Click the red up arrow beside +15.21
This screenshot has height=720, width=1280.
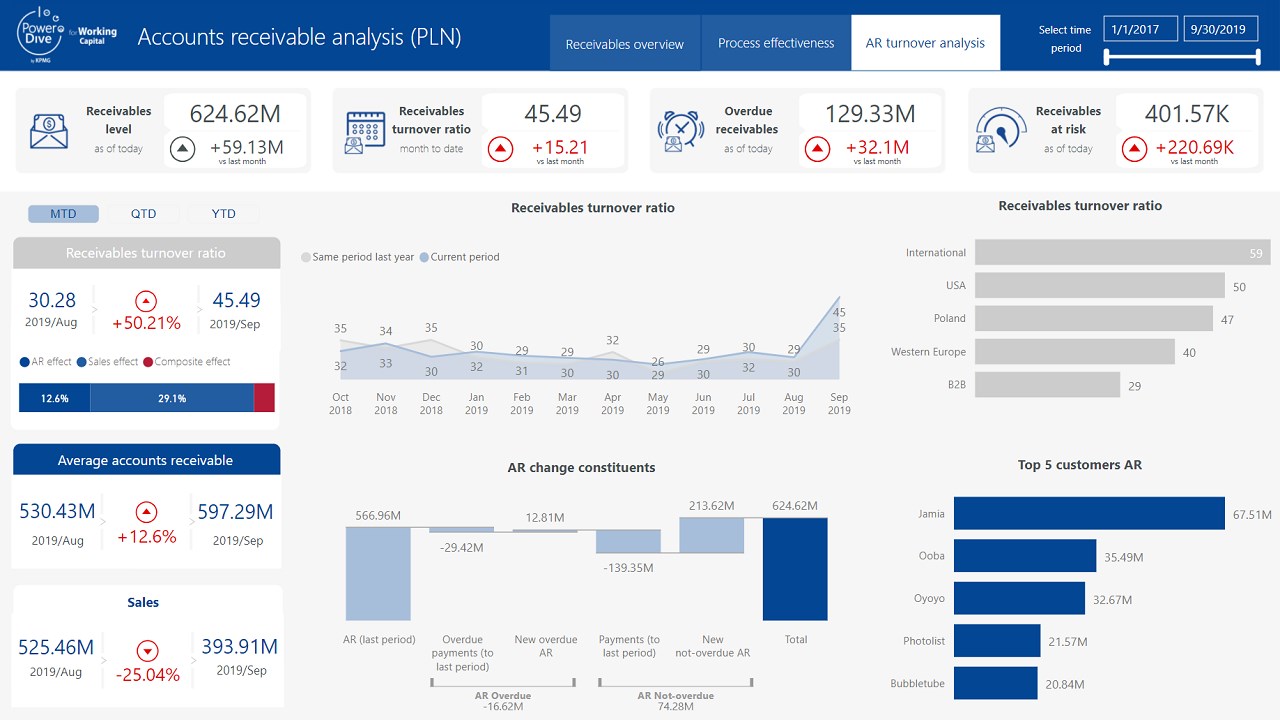pyautogui.click(x=501, y=150)
